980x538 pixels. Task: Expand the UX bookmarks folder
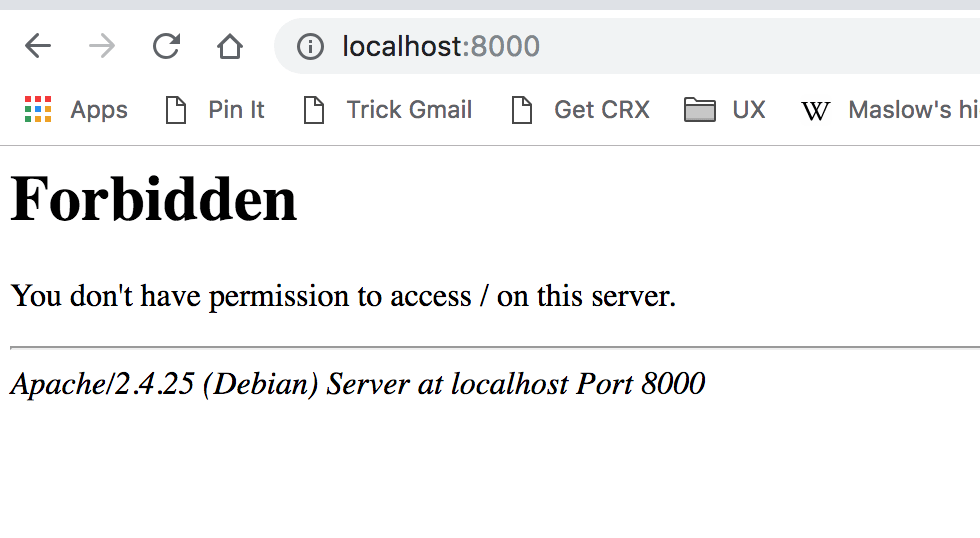tap(725, 110)
